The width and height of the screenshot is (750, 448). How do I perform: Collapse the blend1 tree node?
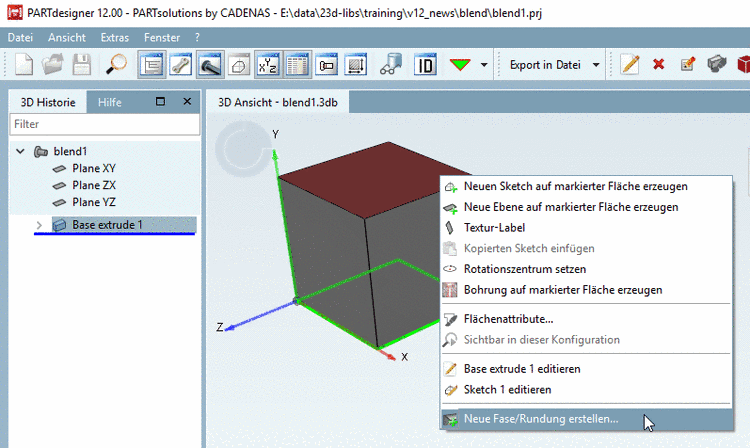20,151
